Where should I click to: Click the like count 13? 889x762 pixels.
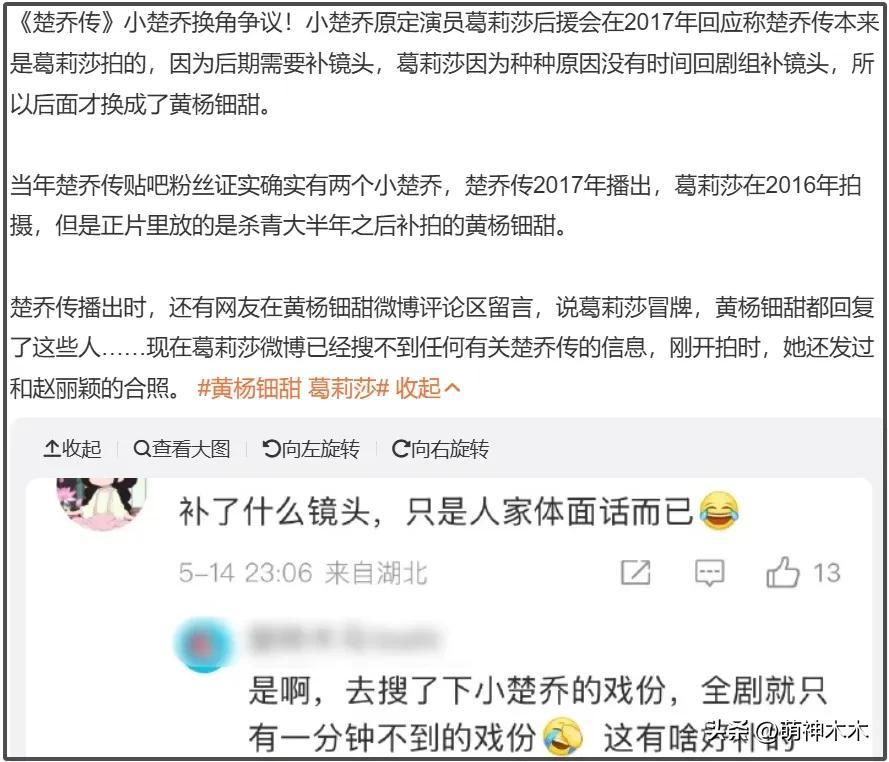(826, 573)
